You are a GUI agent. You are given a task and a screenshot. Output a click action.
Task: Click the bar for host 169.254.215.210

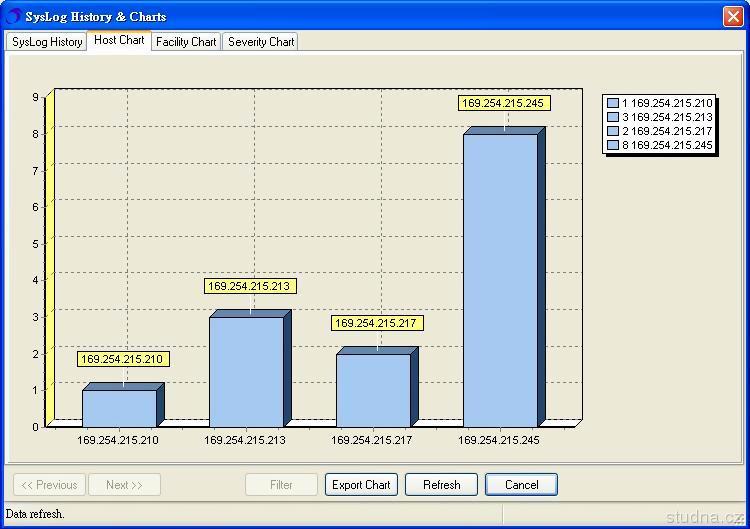point(119,408)
